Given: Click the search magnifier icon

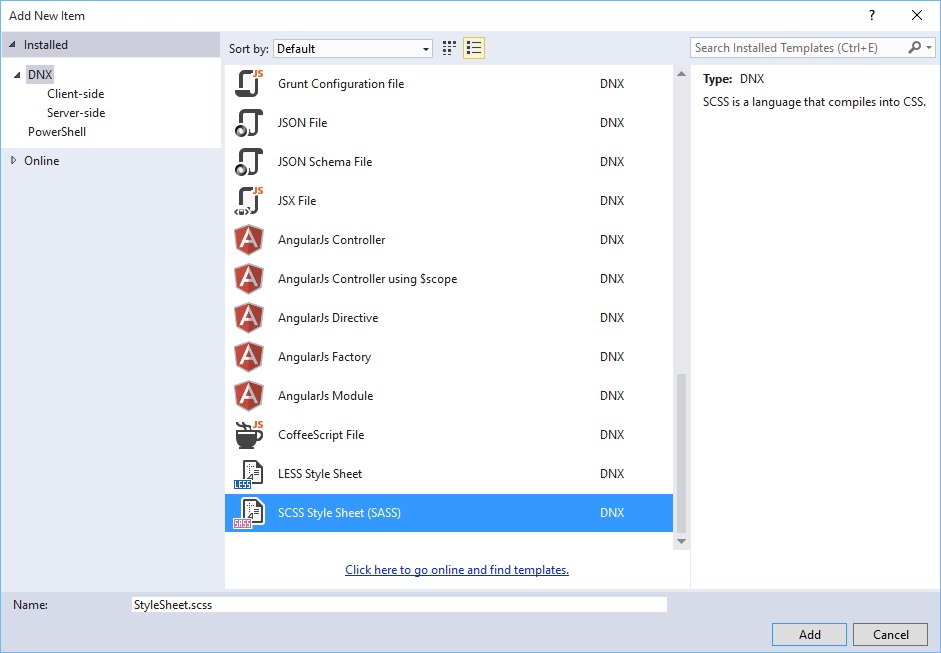Looking at the screenshot, I should [914, 47].
